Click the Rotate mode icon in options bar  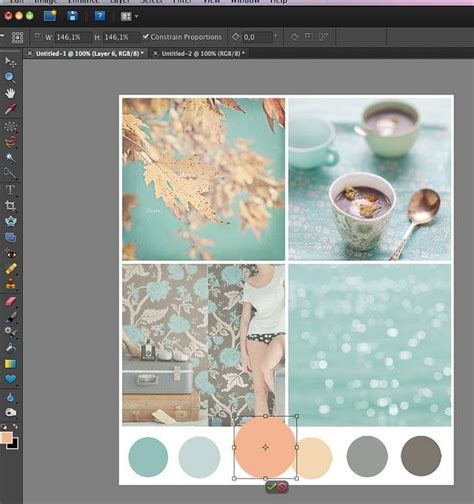294,37
